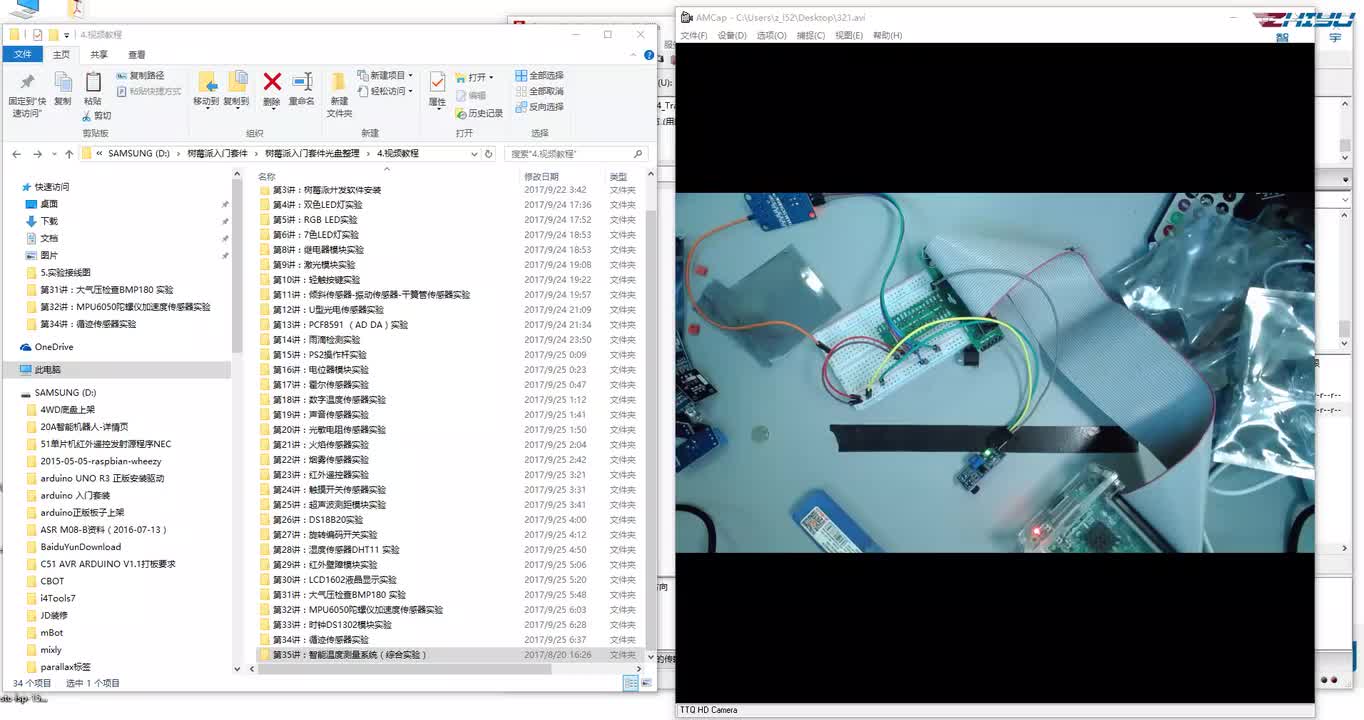Open AMCap Help (帮助(H)) menu
The height and width of the screenshot is (720, 1364).
pyautogui.click(x=887, y=35)
